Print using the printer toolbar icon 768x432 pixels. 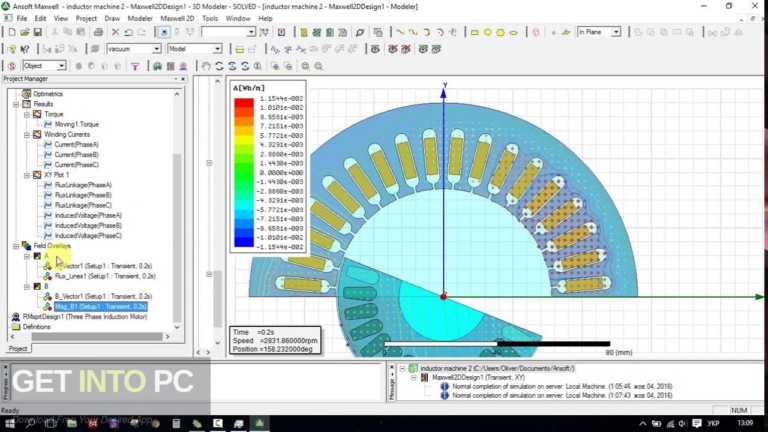point(98,32)
